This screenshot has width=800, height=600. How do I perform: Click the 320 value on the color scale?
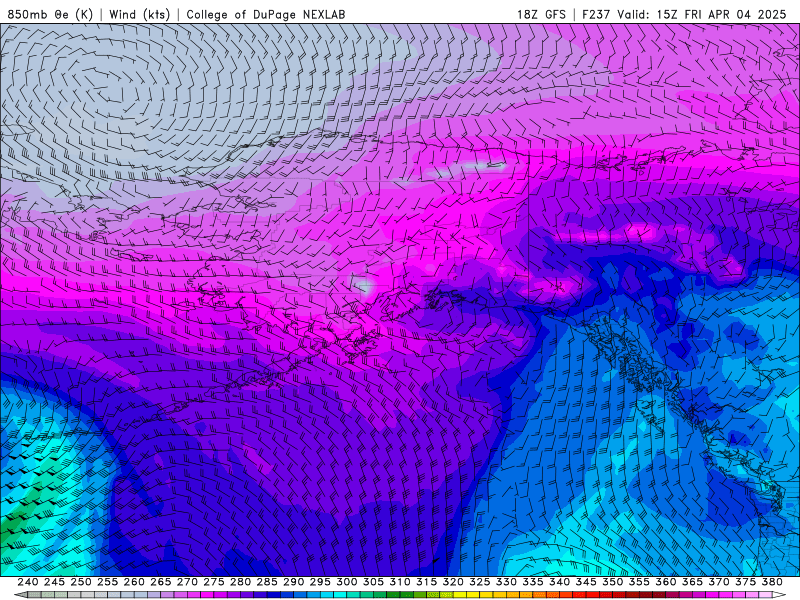(453, 582)
